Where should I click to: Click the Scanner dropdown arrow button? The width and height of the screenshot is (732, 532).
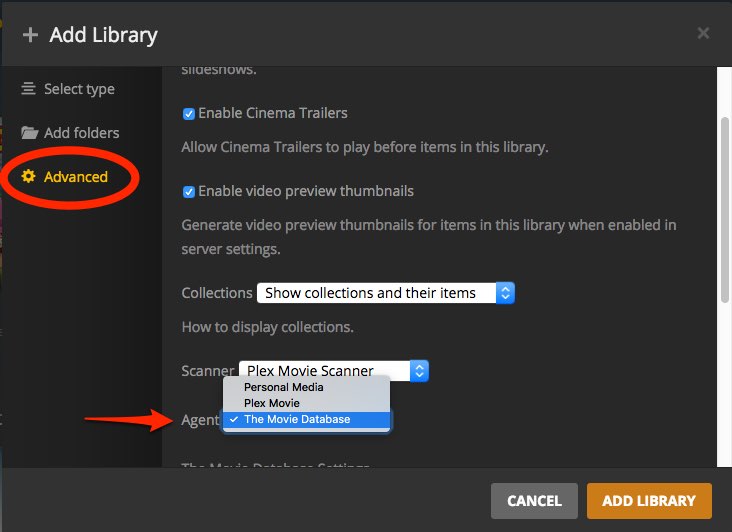(x=419, y=371)
